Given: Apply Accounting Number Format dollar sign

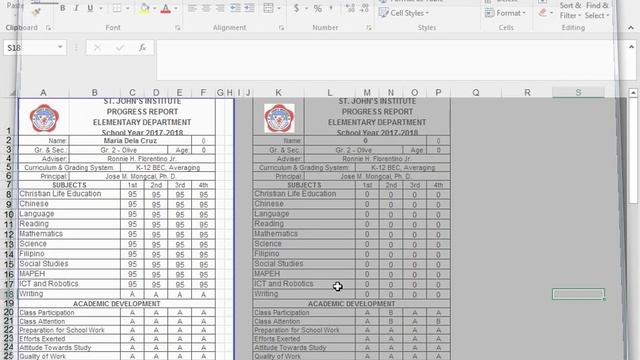Looking at the screenshot, I should click(x=296, y=8).
